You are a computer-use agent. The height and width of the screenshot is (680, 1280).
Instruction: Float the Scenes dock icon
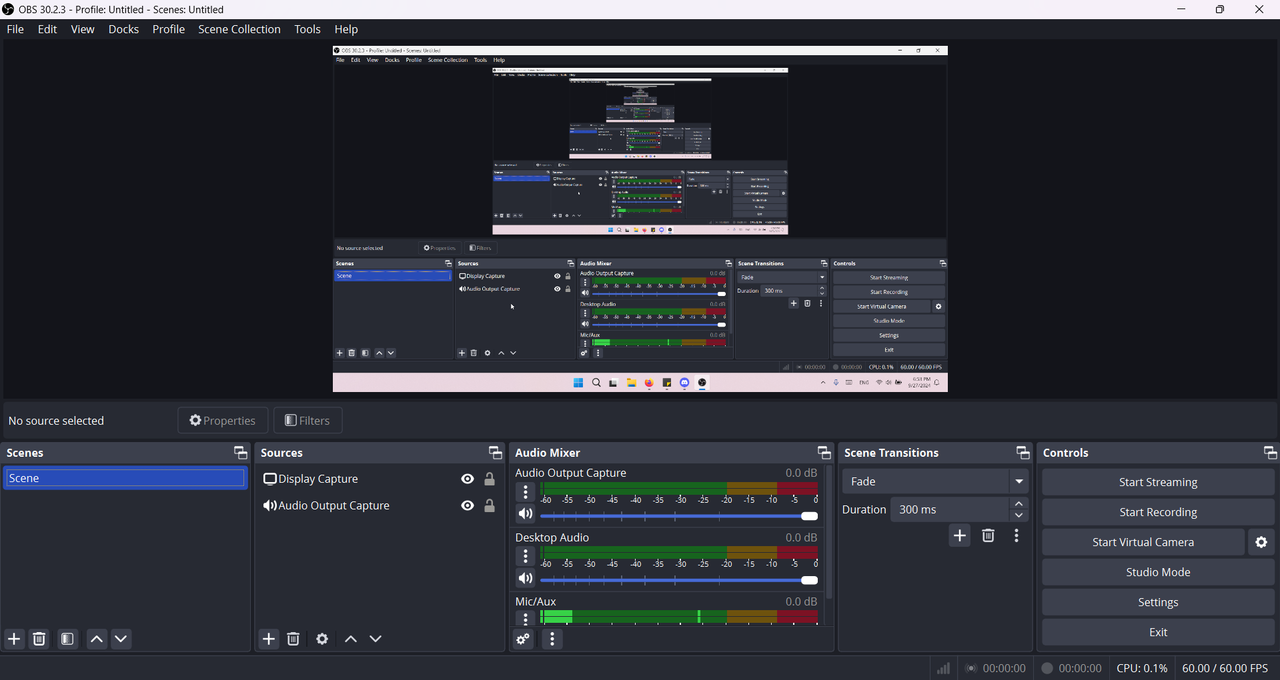coord(240,453)
